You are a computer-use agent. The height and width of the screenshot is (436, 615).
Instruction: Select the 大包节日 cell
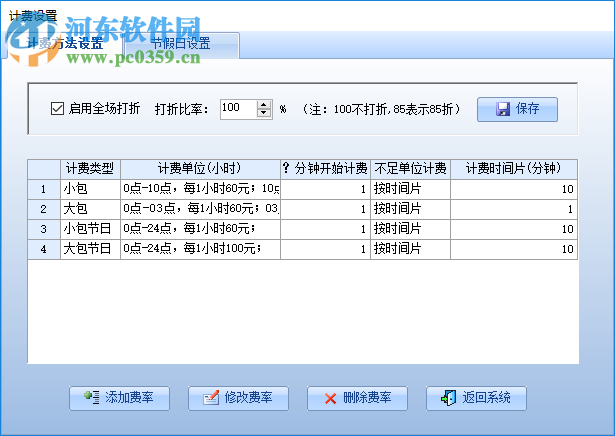click(x=90, y=249)
